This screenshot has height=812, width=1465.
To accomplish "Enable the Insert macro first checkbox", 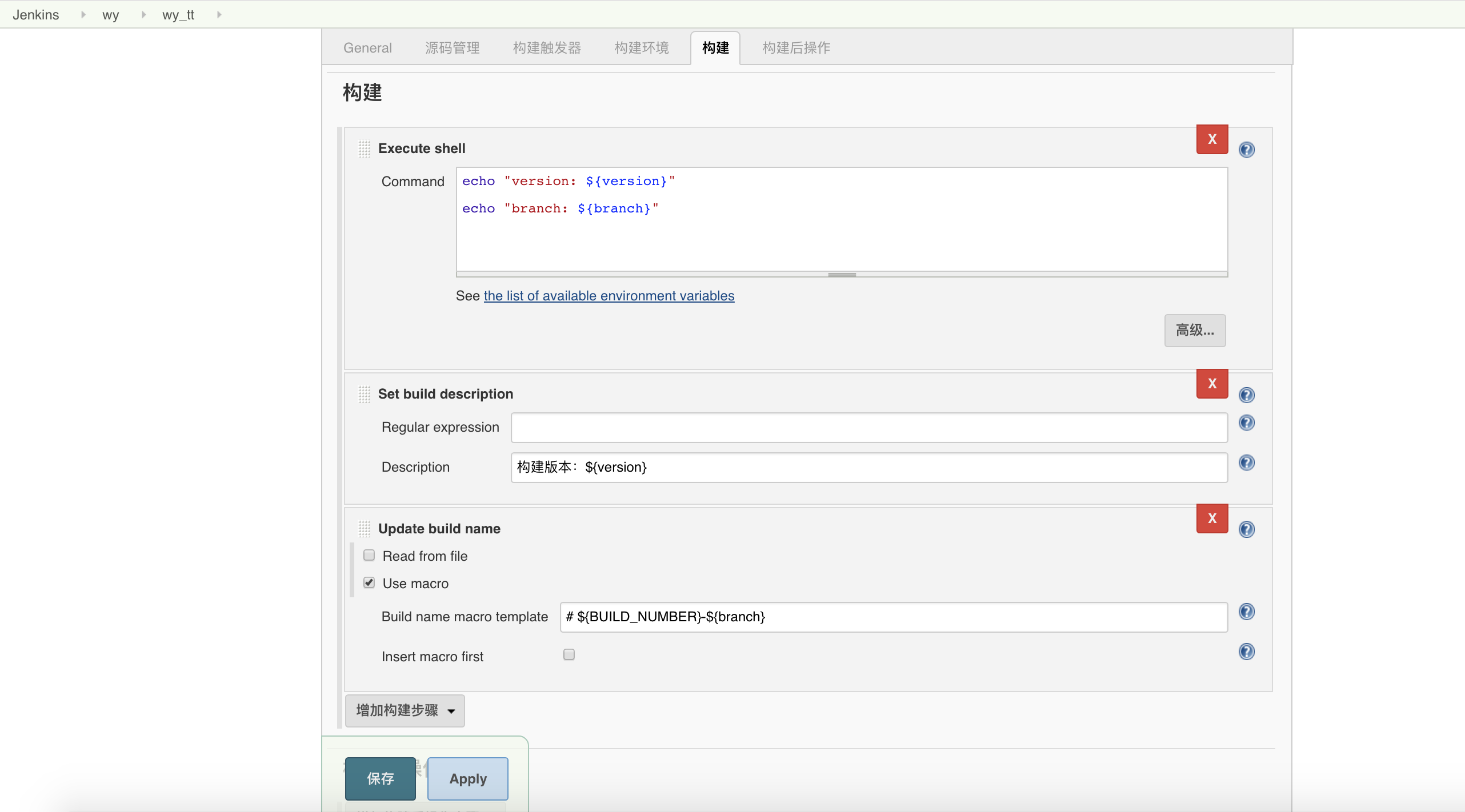I will click(569, 654).
